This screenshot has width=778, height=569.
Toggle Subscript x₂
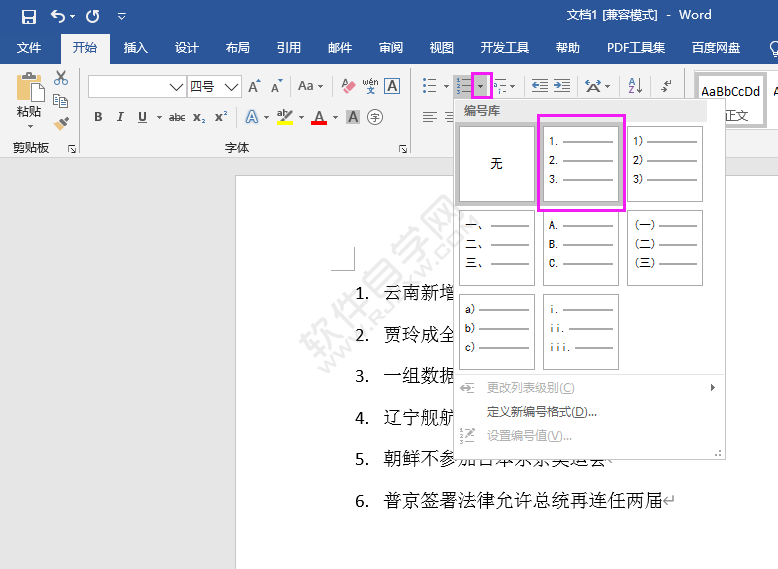[199, 118]
